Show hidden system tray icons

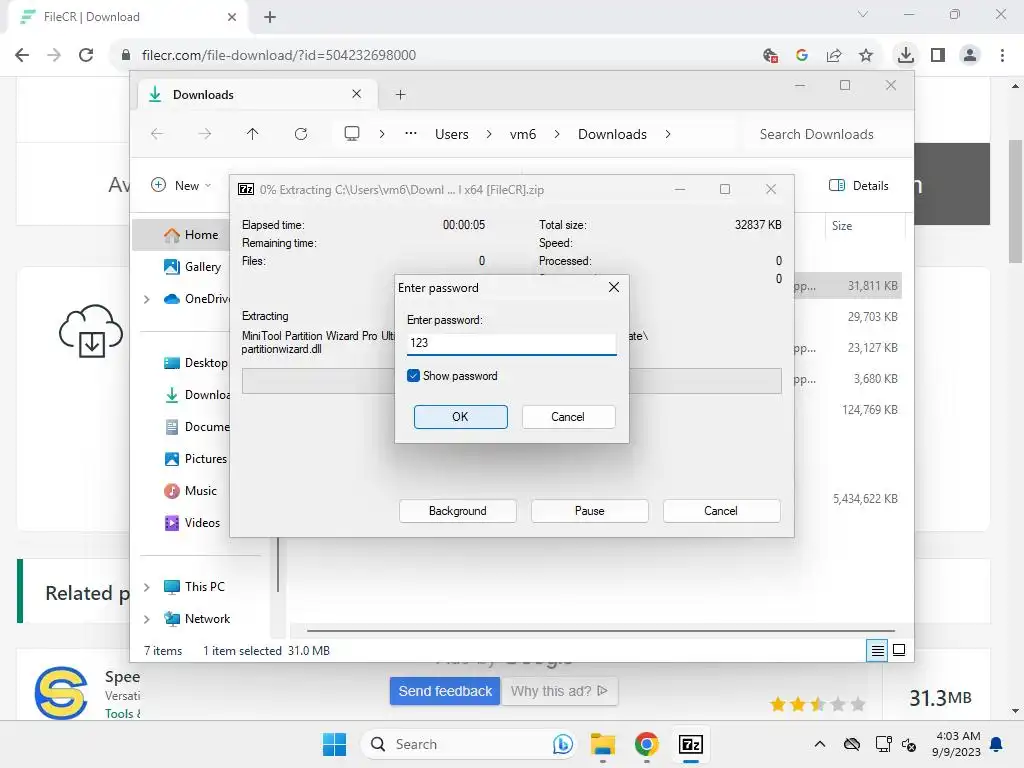pyautogui.click(x=820, y=744)
